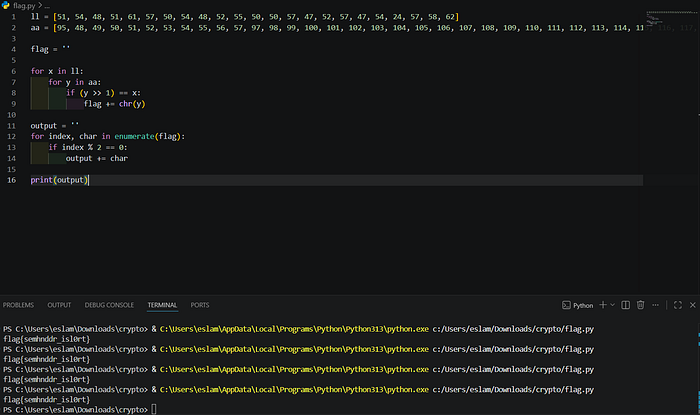
Task: Click the Python terminal profile label
Action: tap(583, 306)
